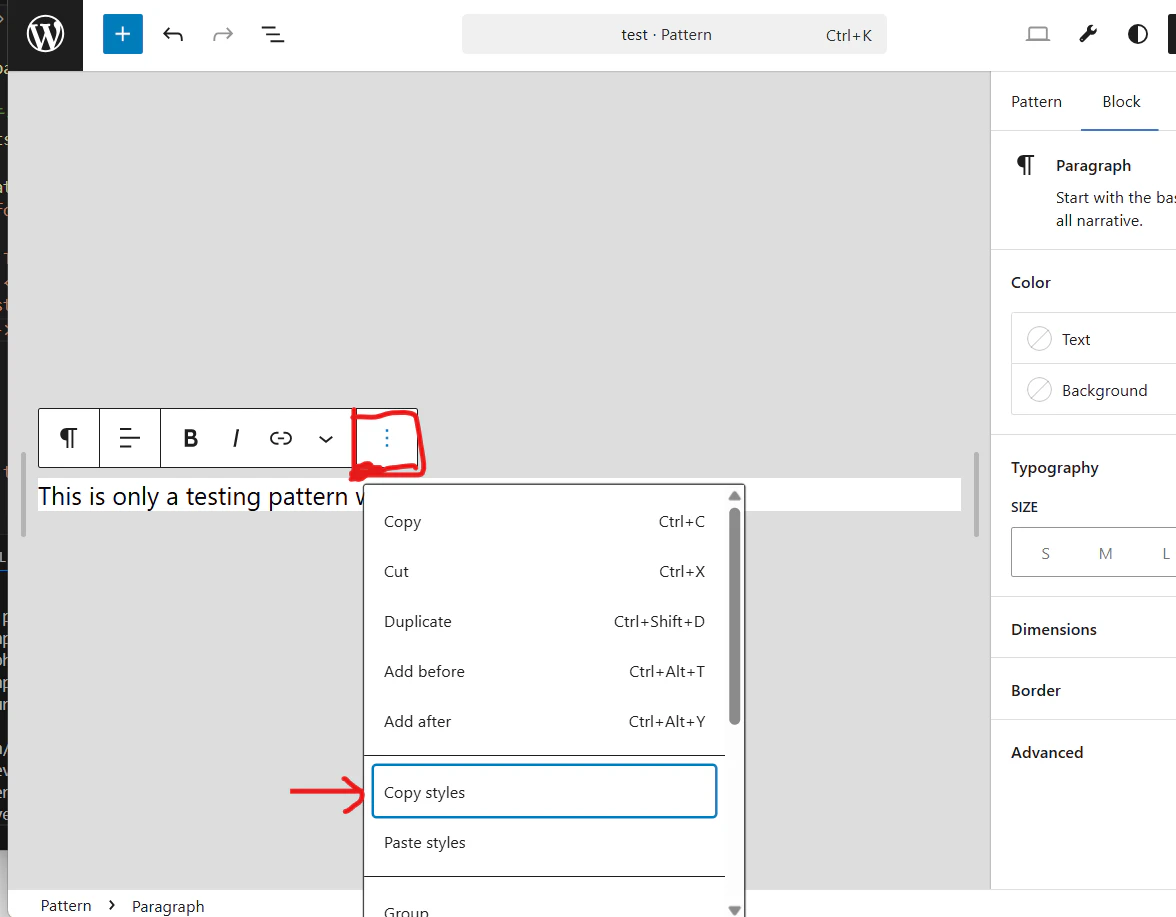Viewport: 1176px width, 917px height.
Task: Open the view device preview icon
Action: coord(1038,34)
